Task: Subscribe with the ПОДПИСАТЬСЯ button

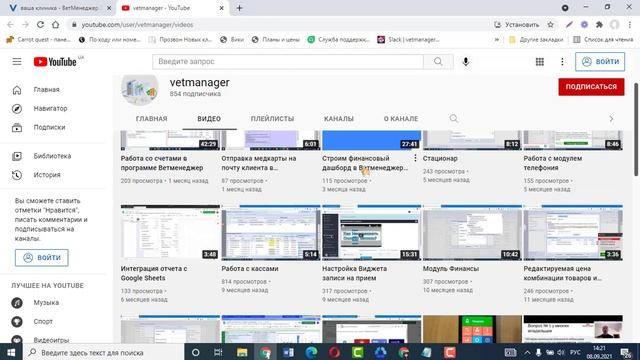Action: (591, 87)
